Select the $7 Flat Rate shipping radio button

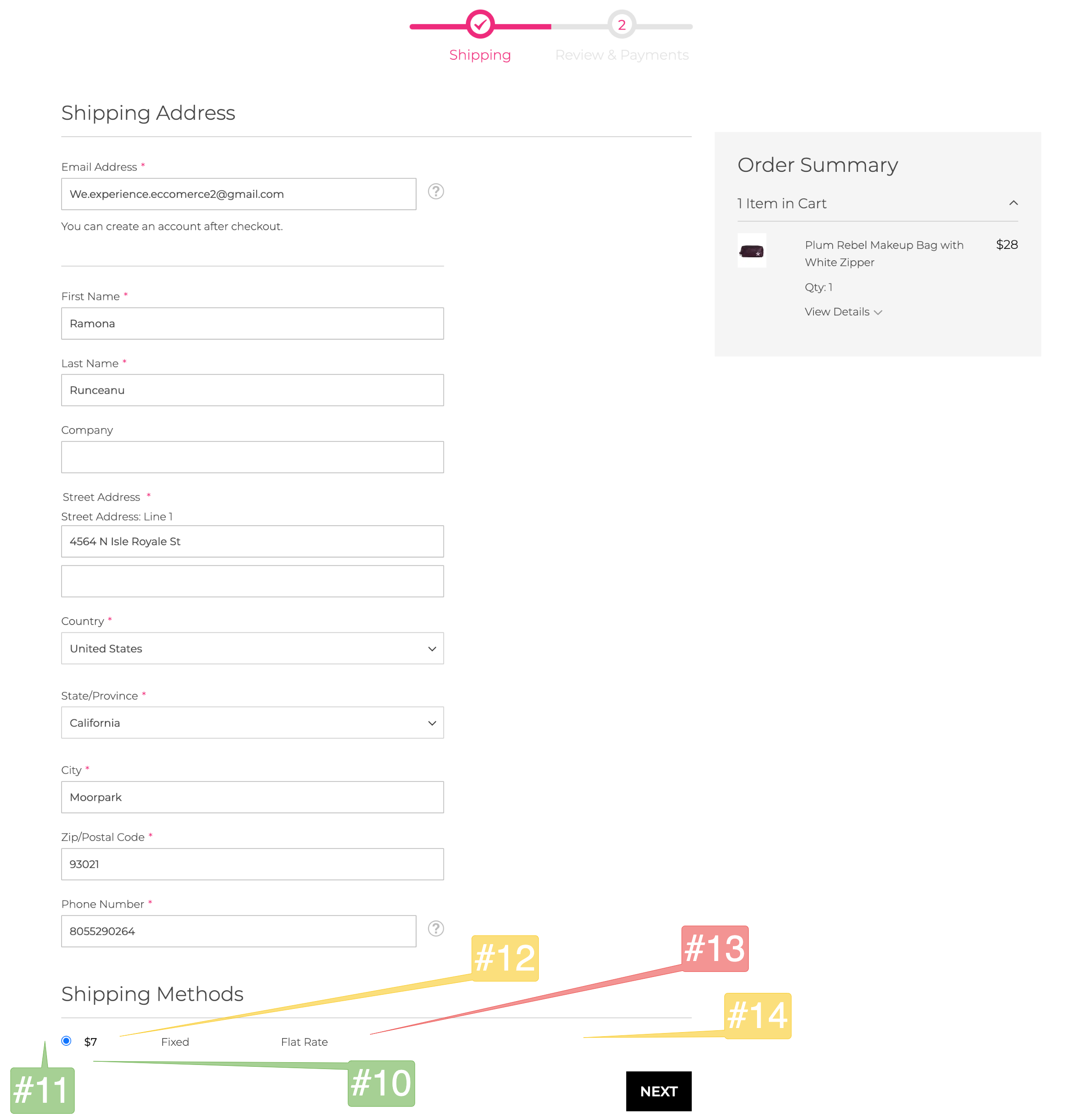(x=67, y=1041)
